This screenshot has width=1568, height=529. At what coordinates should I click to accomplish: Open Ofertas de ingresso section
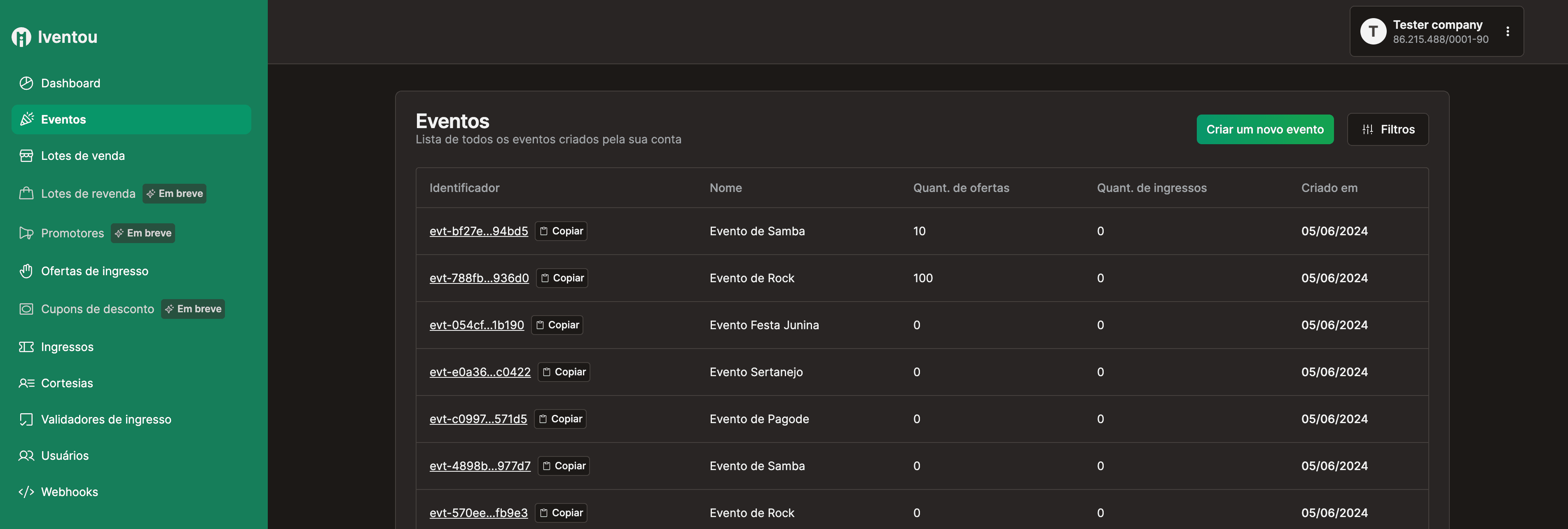click(131, 271)
